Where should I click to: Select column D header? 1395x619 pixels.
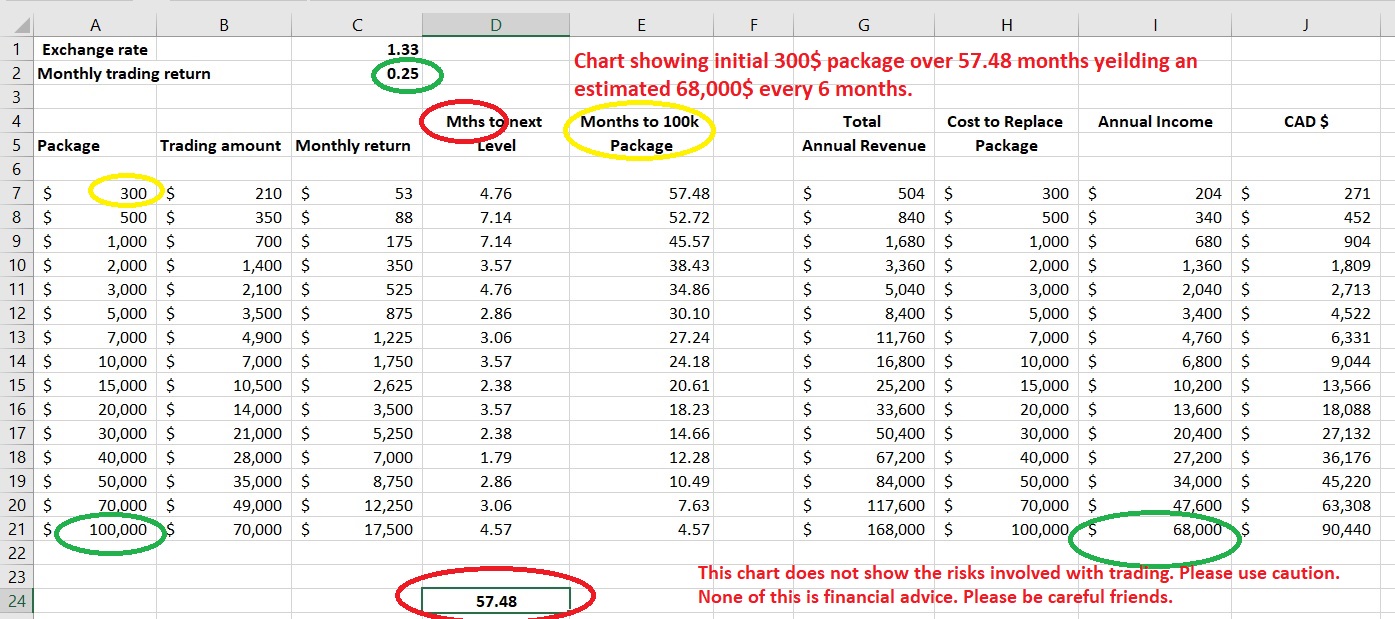pyautogui.click(x=496, y=25)
